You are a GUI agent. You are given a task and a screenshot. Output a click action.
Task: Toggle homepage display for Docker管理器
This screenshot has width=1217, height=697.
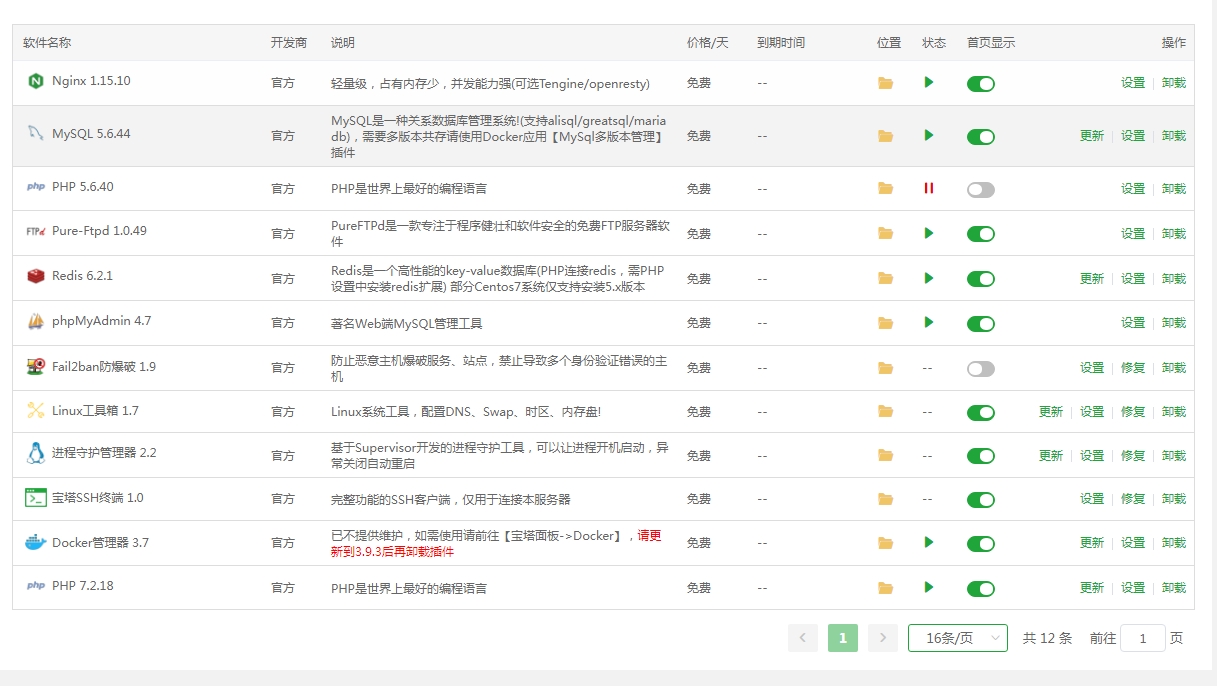(x=981, y=544)
